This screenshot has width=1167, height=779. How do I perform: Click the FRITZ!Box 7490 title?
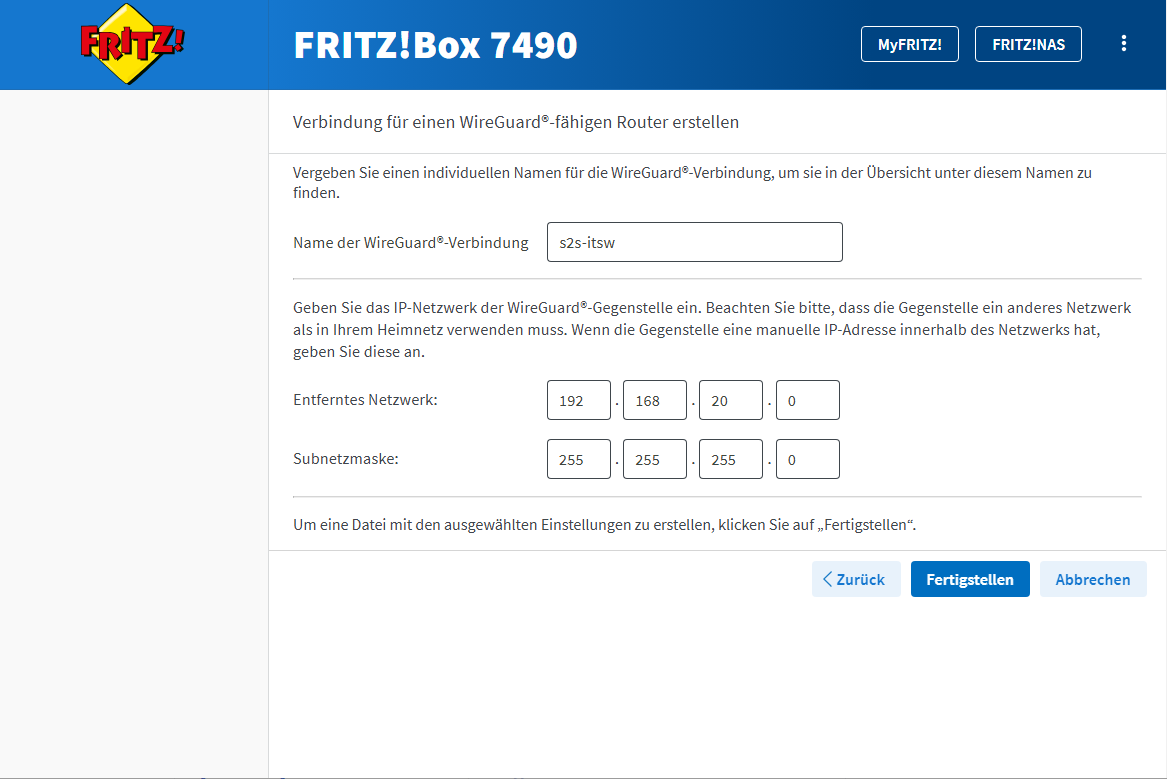click(x=435, y=45)
